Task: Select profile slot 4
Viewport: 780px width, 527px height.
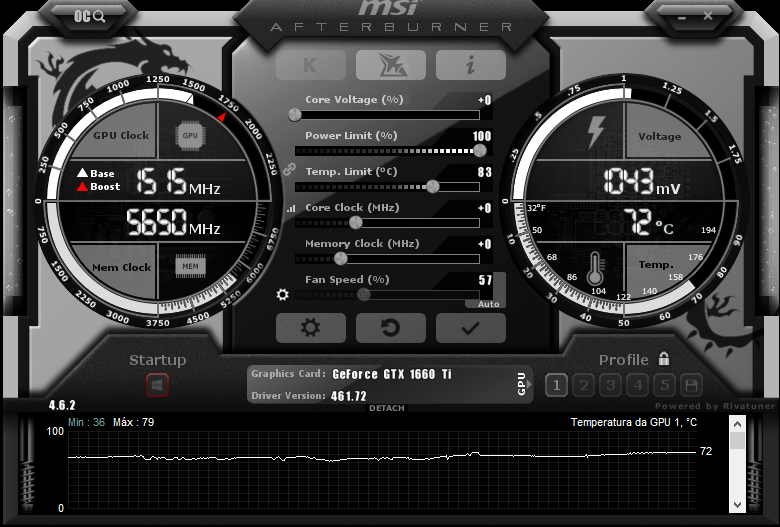Action: pos(637,385)
